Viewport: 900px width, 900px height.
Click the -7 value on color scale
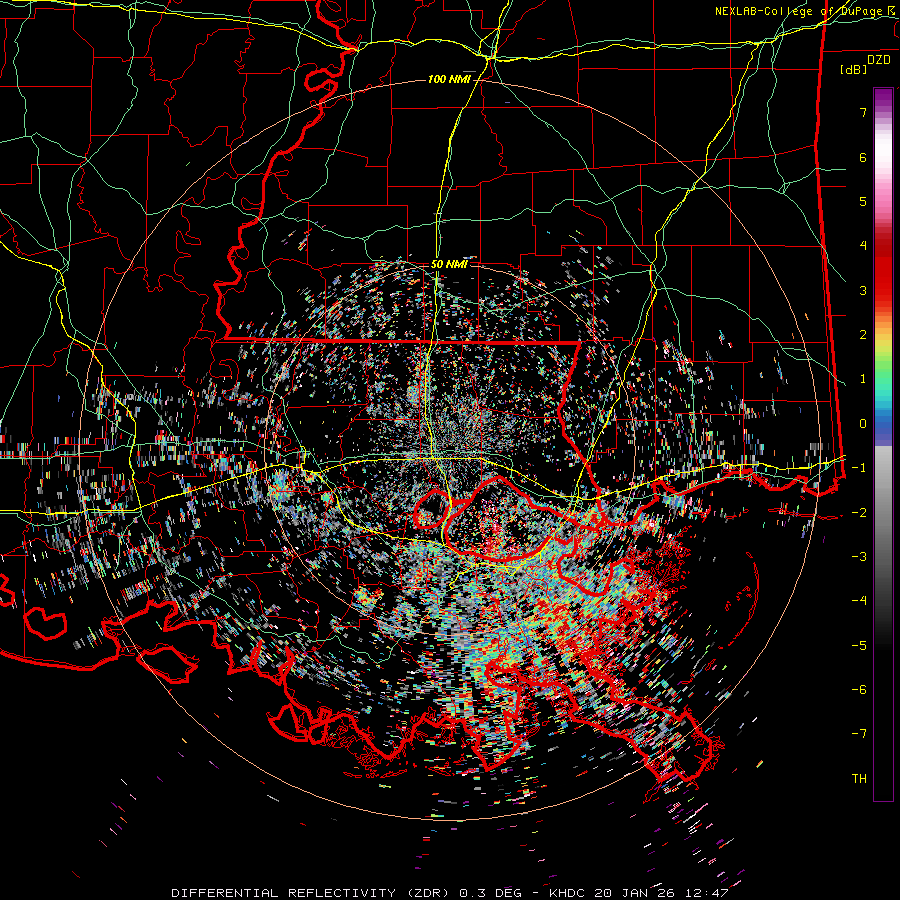tap(859, 734)
